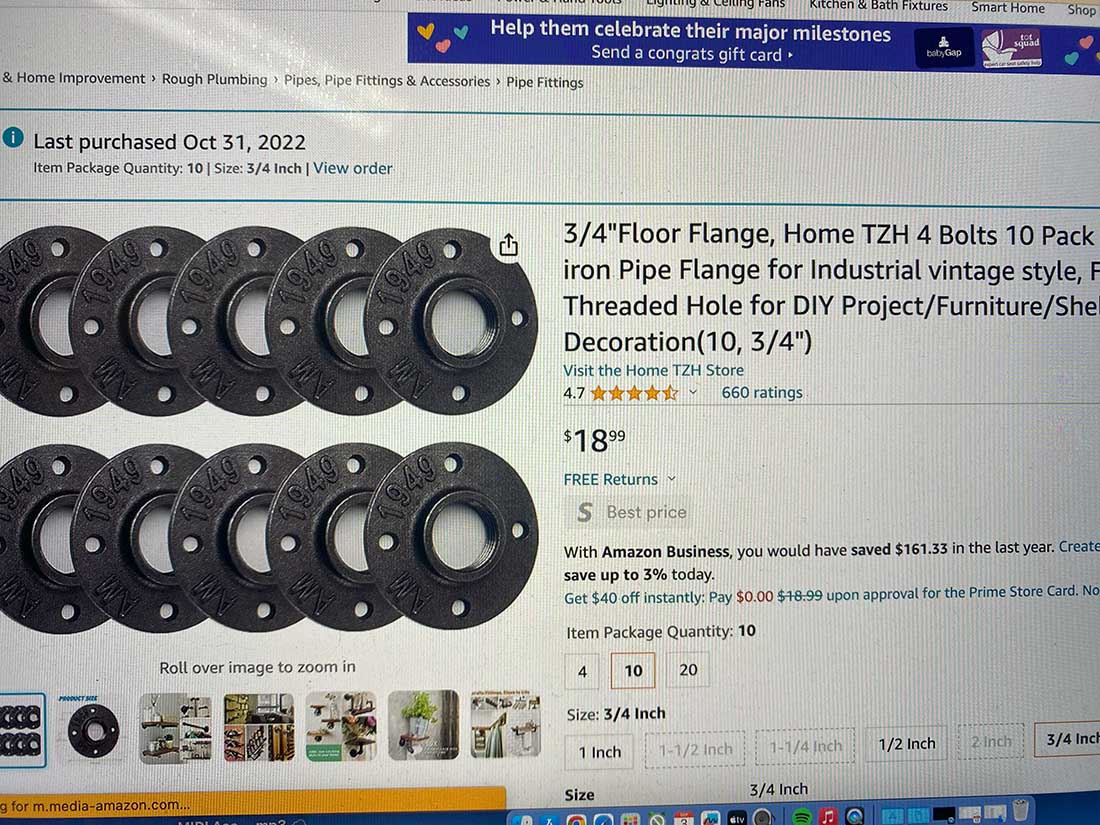Select the hanging plant shelf thumbnail
The image size is (1100, 825).
(x=423, y=725)
